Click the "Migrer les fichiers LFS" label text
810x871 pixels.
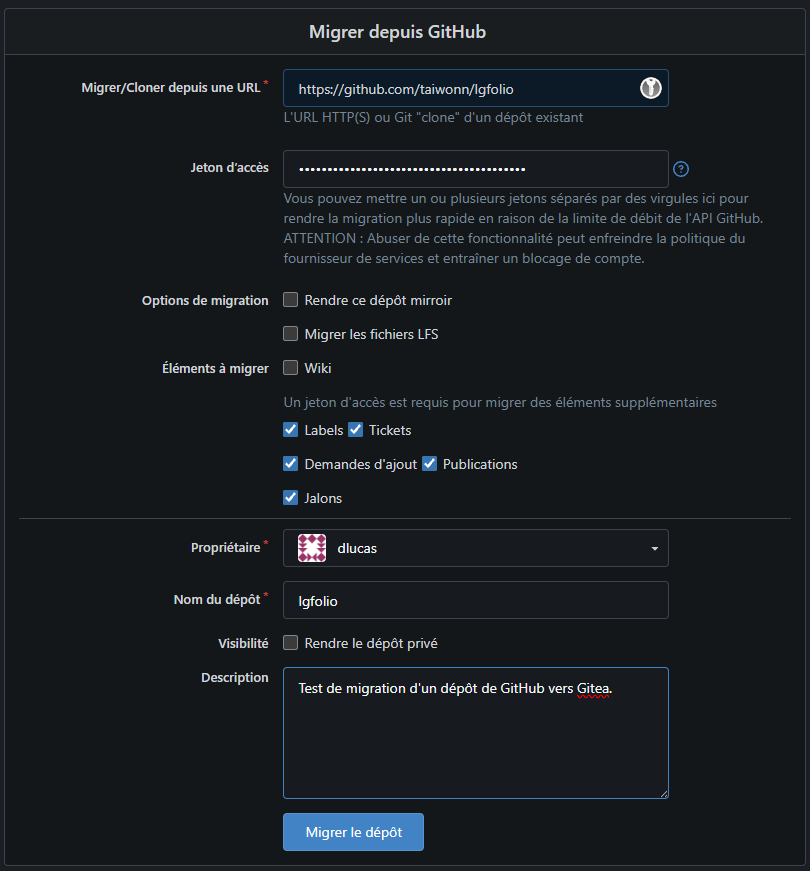(371, 334)
